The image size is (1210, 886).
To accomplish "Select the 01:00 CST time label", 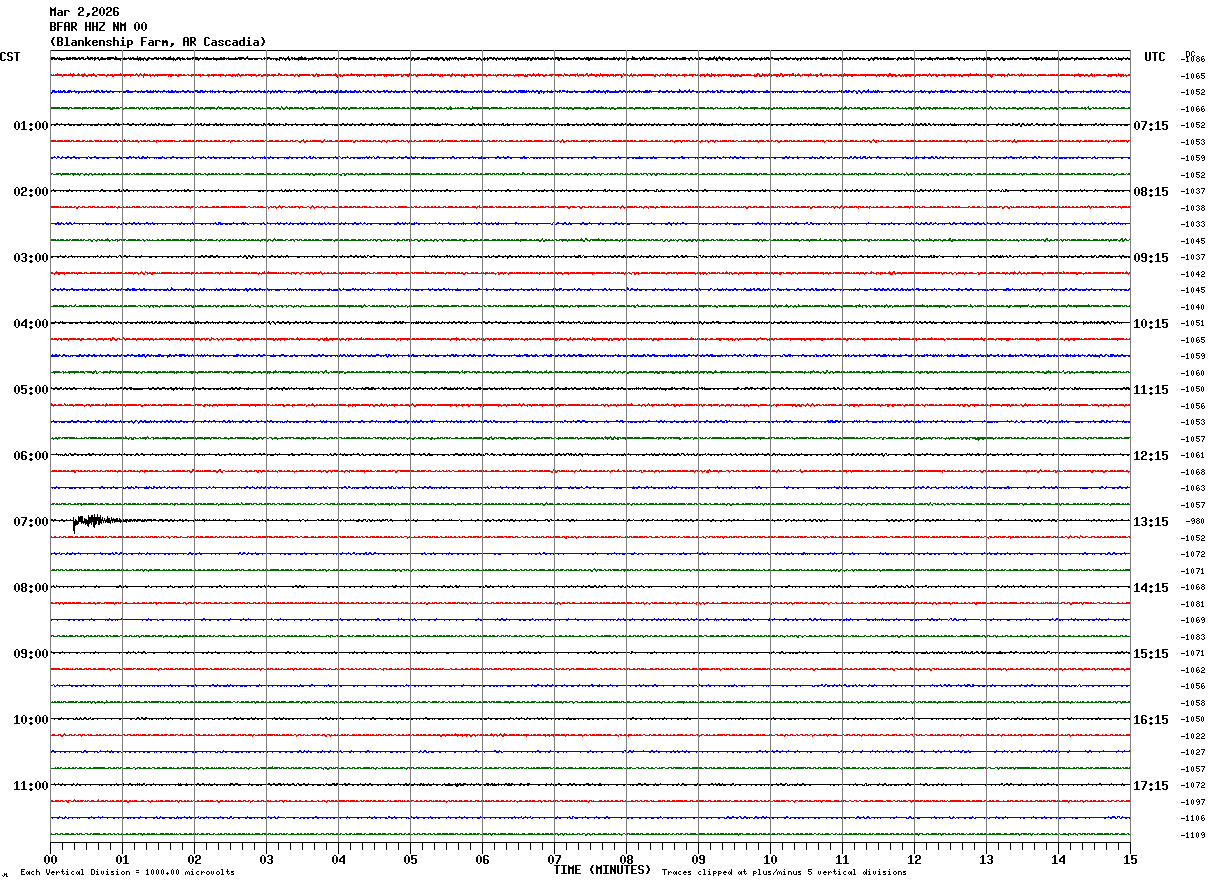I will coord(31,126).
